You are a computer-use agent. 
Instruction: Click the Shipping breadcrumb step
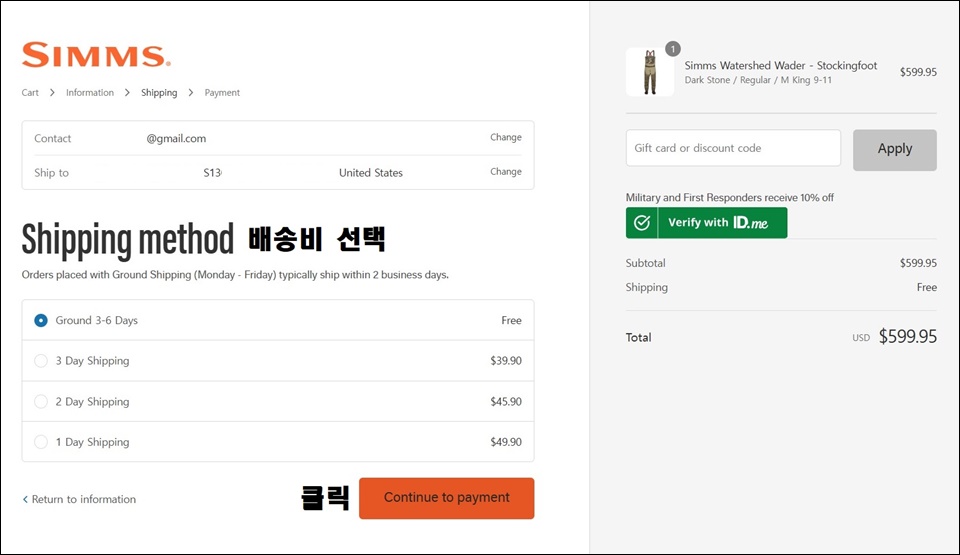point(159,92)
